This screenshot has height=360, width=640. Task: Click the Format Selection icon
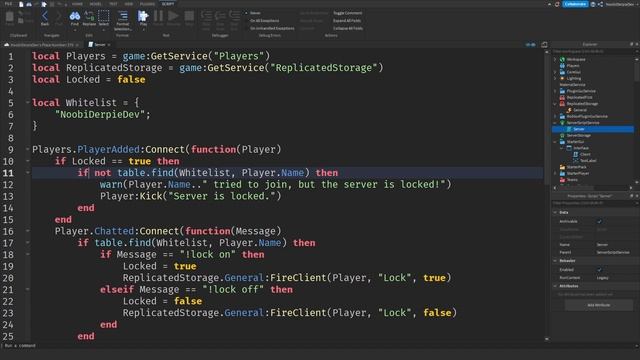coord(122,16)
